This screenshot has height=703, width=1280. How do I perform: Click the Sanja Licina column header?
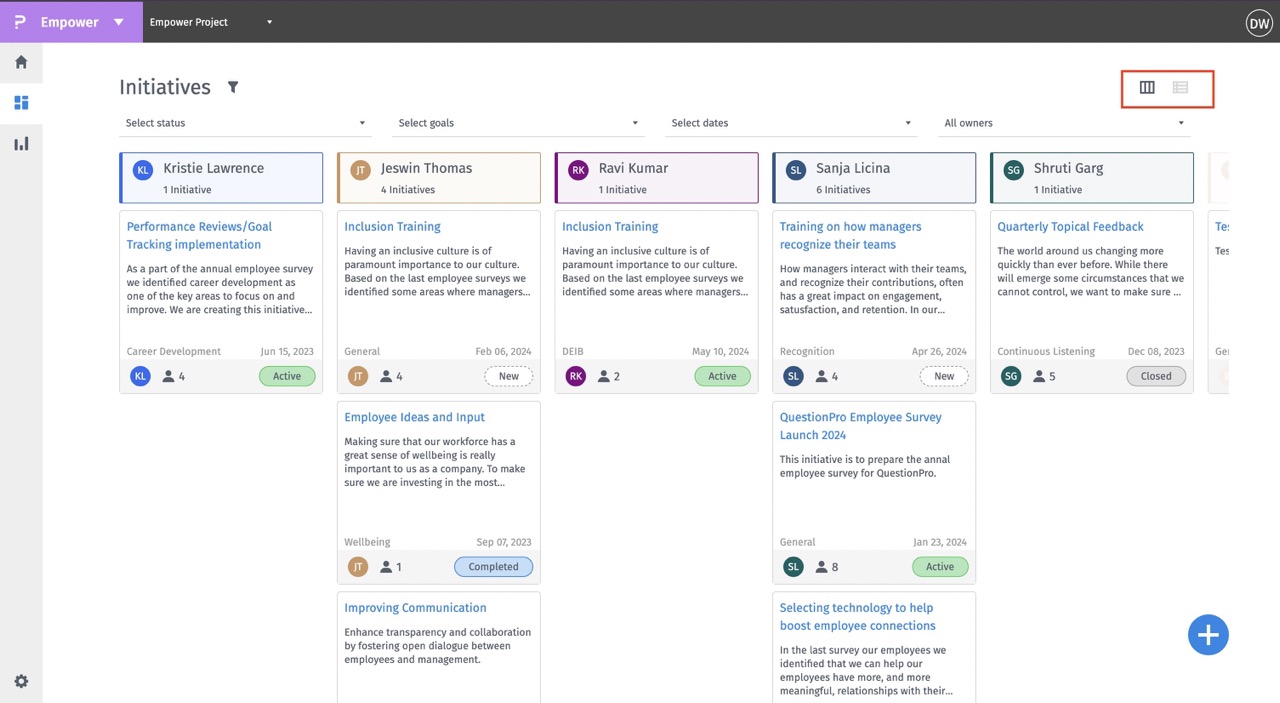(x=874, y=178)
